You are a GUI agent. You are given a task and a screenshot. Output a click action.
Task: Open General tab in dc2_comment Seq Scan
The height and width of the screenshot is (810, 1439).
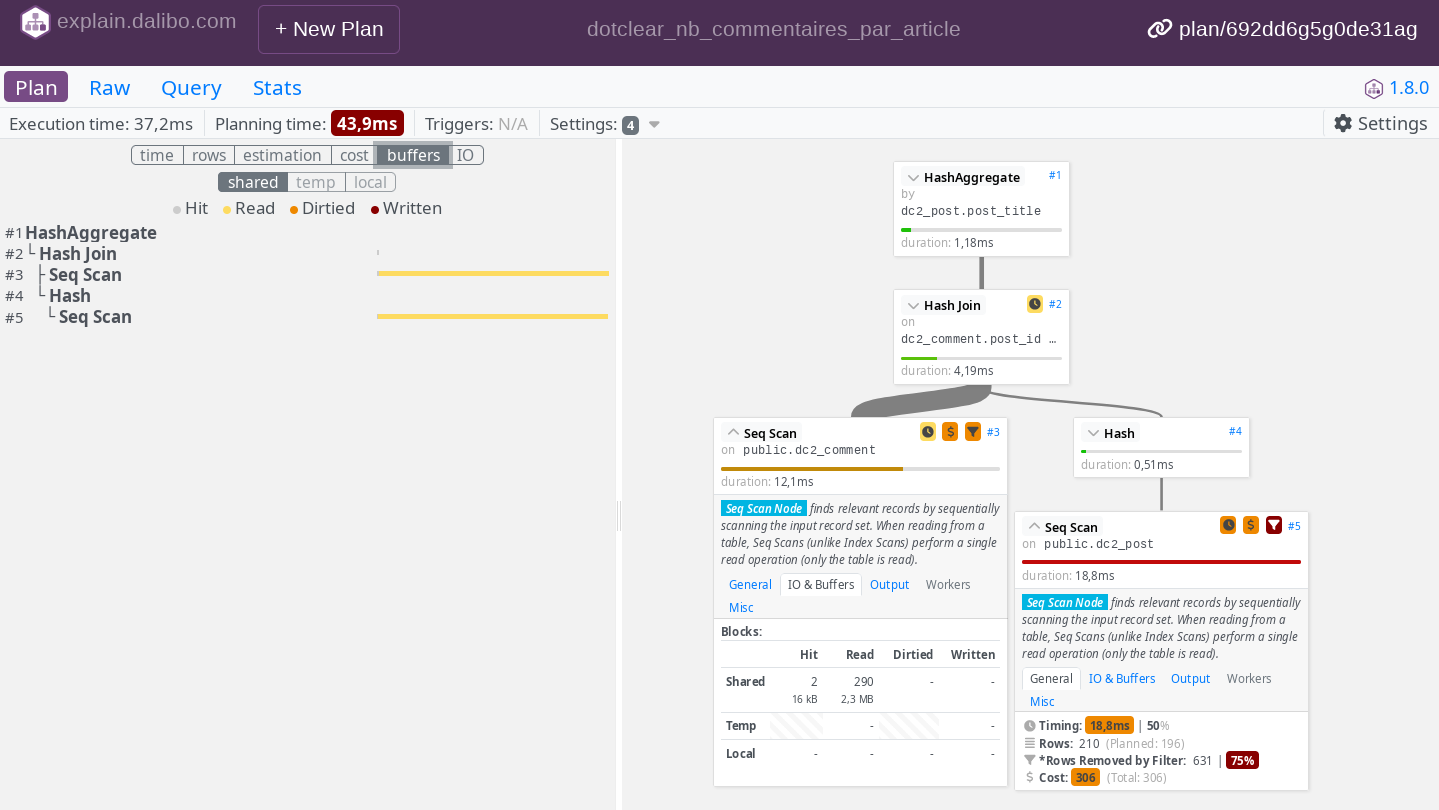coord(750,585)
